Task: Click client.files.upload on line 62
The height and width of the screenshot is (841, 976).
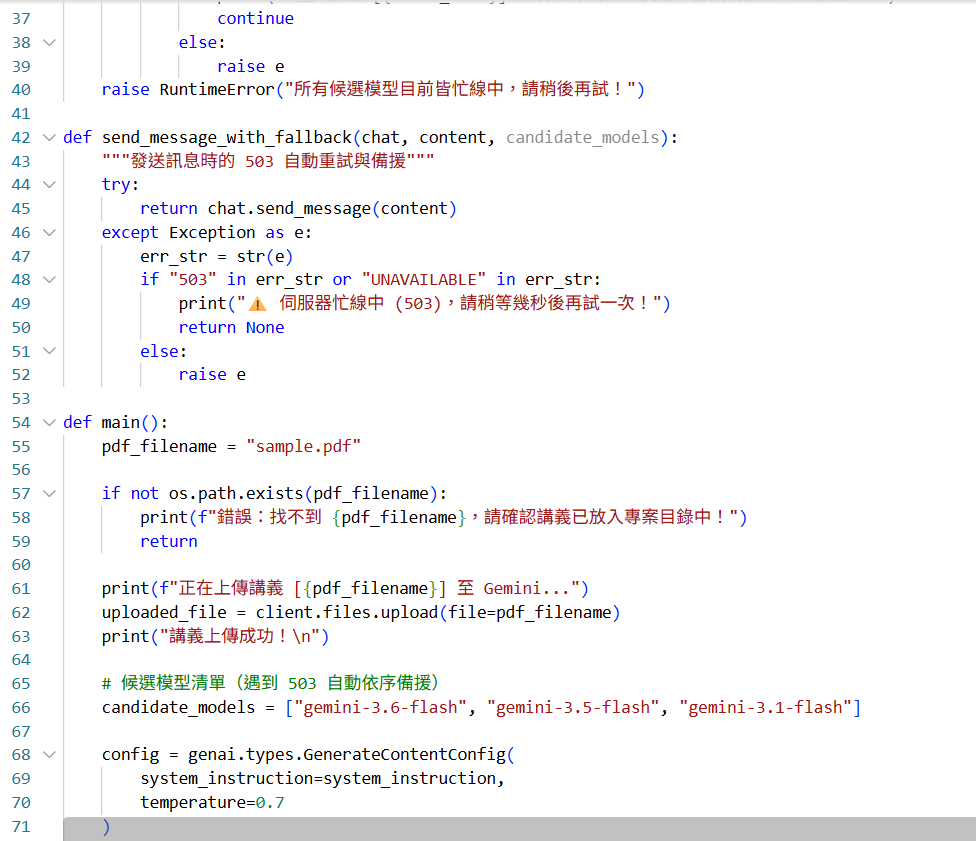Action: 347,613
